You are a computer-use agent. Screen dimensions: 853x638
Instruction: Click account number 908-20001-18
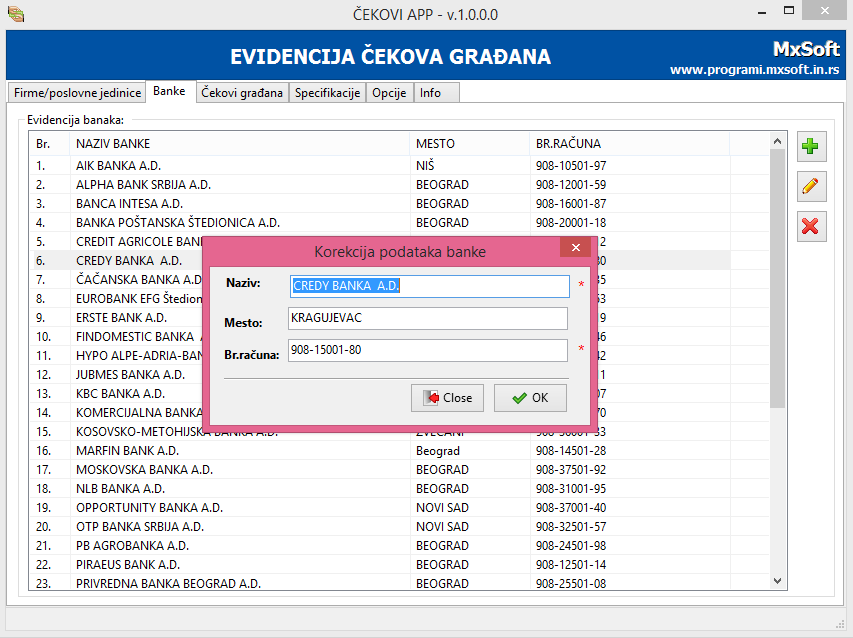click(571, 222)
